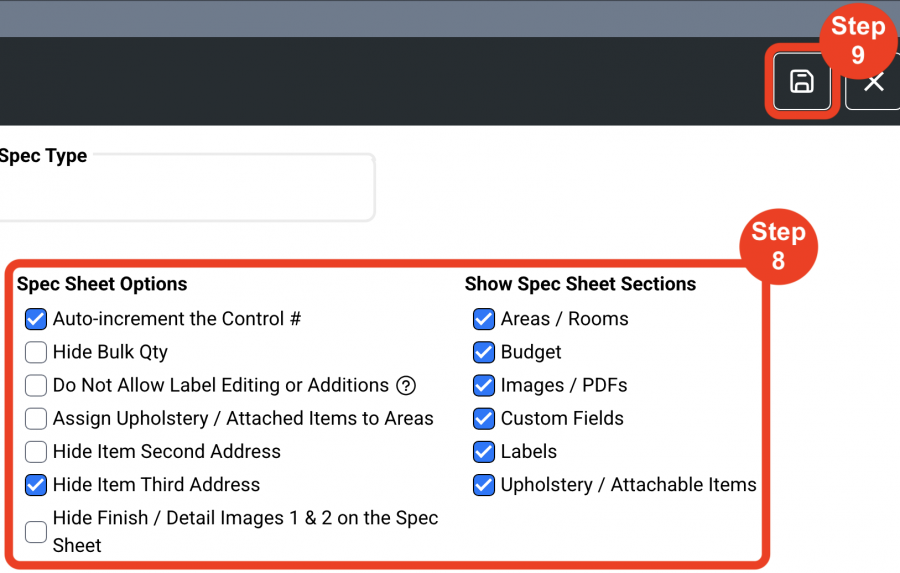
Task: Enable Hide Item Second Address checkbox
Action: coord(36,452)
